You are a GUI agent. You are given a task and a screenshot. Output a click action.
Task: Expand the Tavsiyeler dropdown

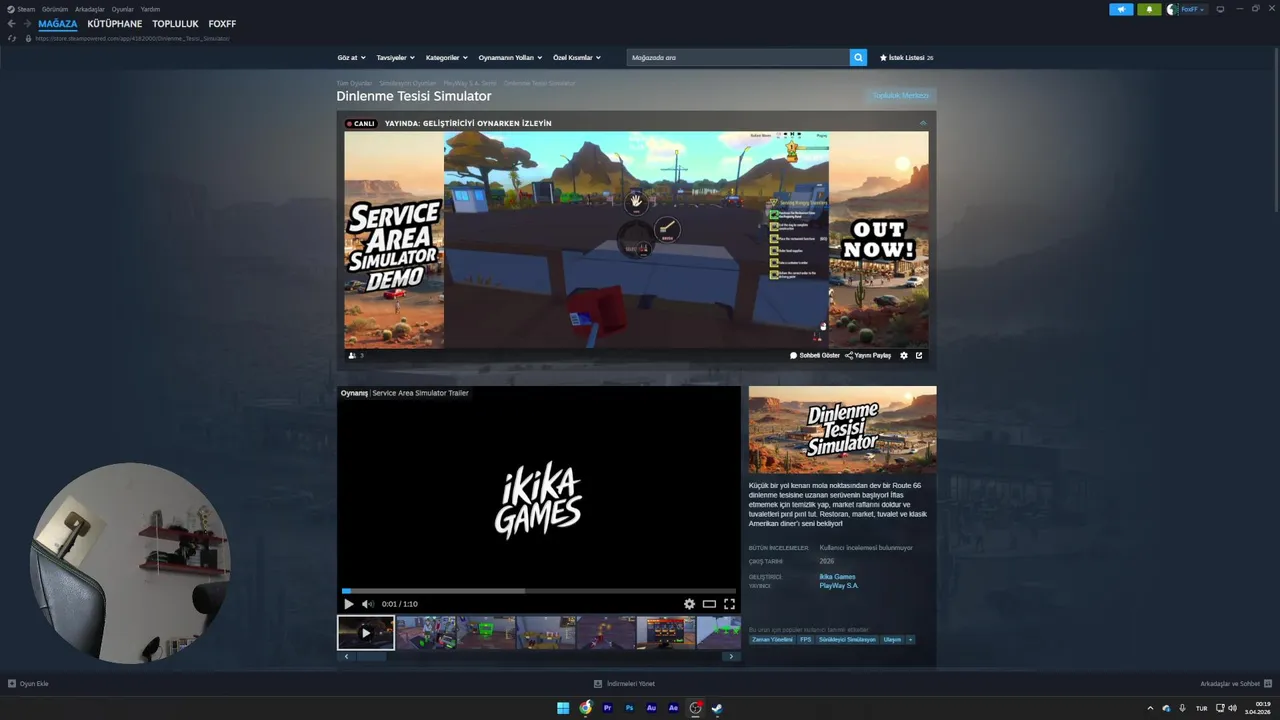[x=395, y=58]
